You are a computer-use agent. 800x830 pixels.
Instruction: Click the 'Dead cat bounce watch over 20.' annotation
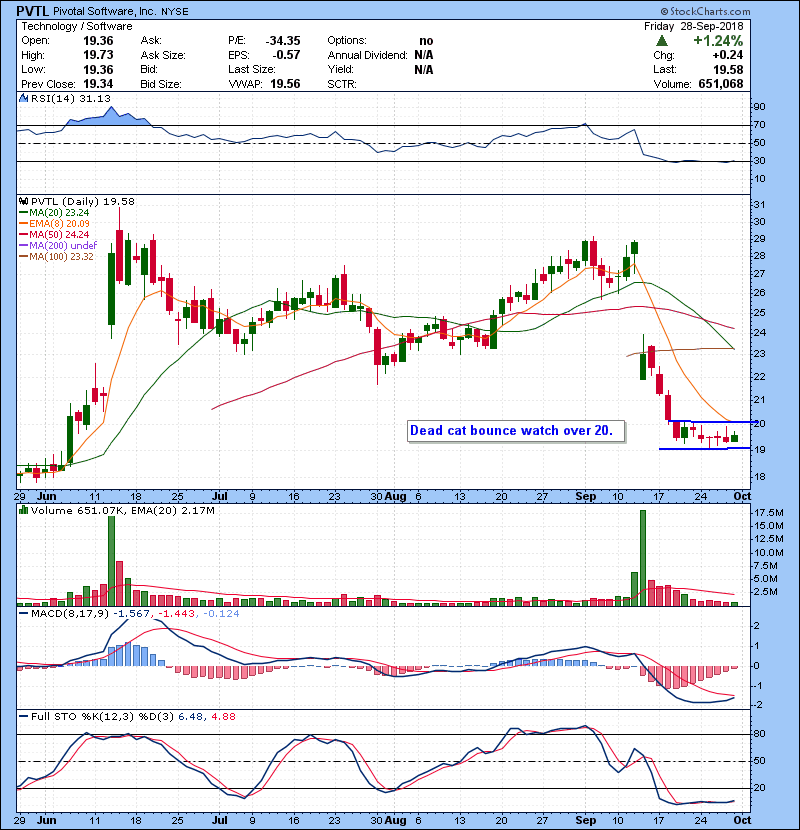(516, 431)
